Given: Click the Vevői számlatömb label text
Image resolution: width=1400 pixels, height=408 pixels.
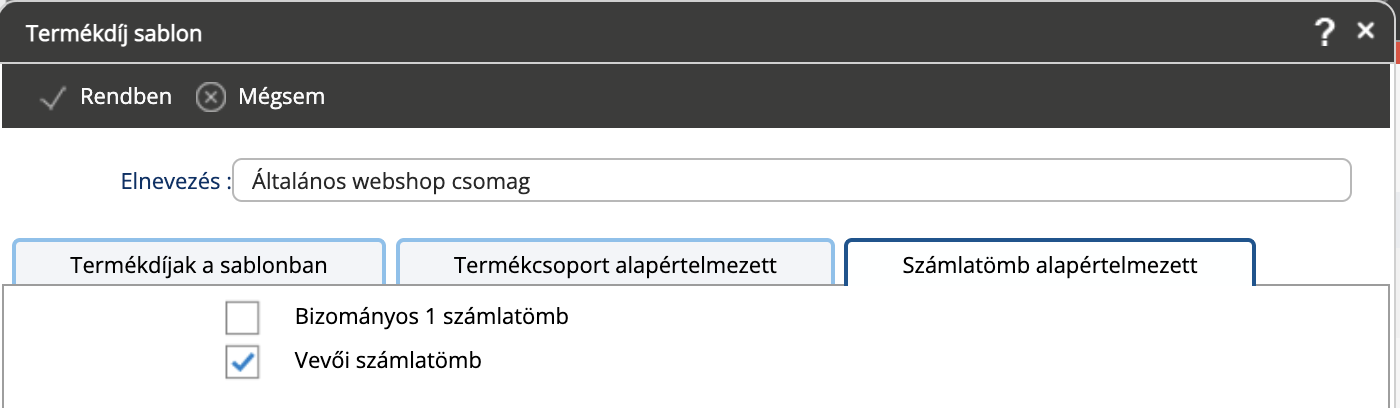Looking at the screenshot, I should 389,360.
